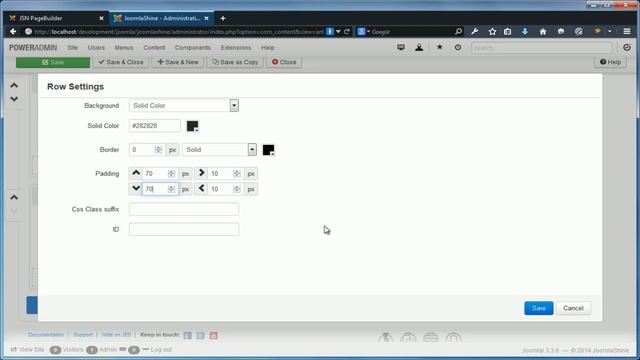This screenshot has height=360, width=640.
Task: Open downloads with the blue arrow icon
Action: click(525, 31)
